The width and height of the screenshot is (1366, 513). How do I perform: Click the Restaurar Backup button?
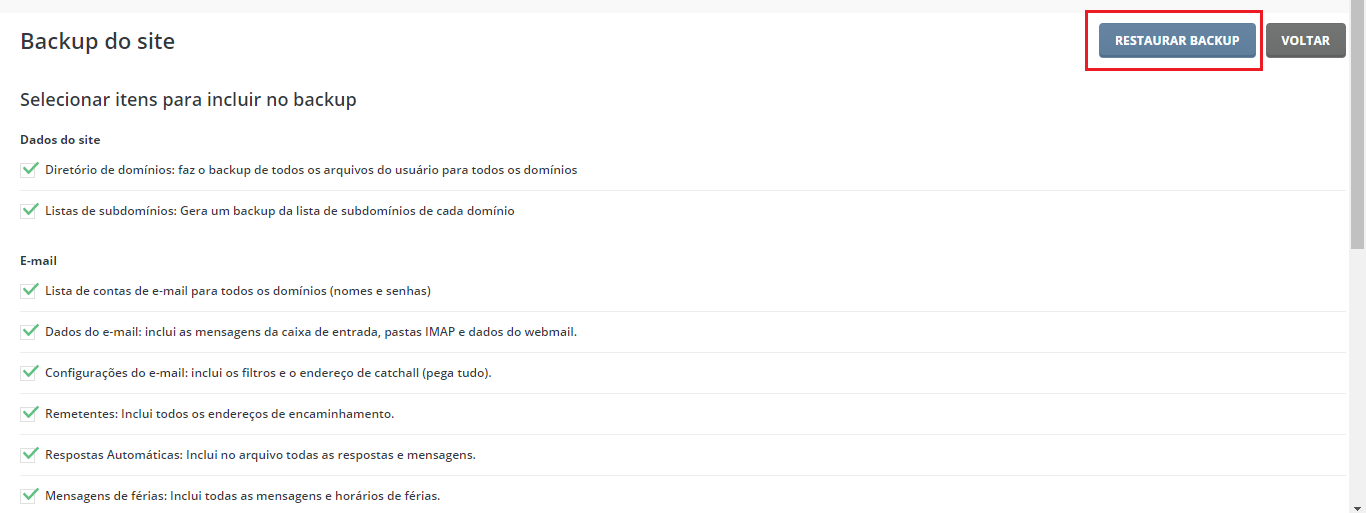point(1176,41)
